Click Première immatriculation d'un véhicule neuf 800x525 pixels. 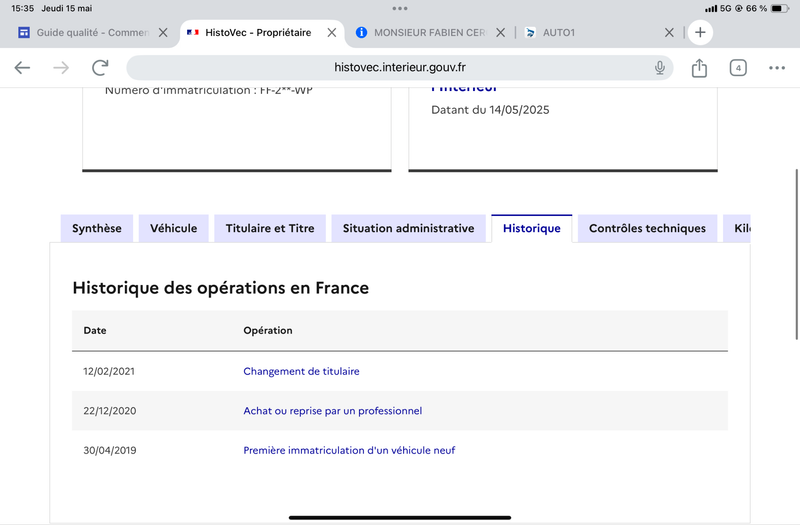tap(349, 450)
